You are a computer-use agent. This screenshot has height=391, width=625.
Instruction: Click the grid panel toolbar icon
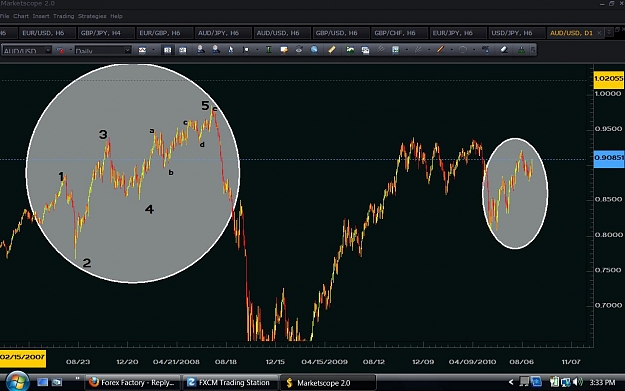click(x=395, y=50)
